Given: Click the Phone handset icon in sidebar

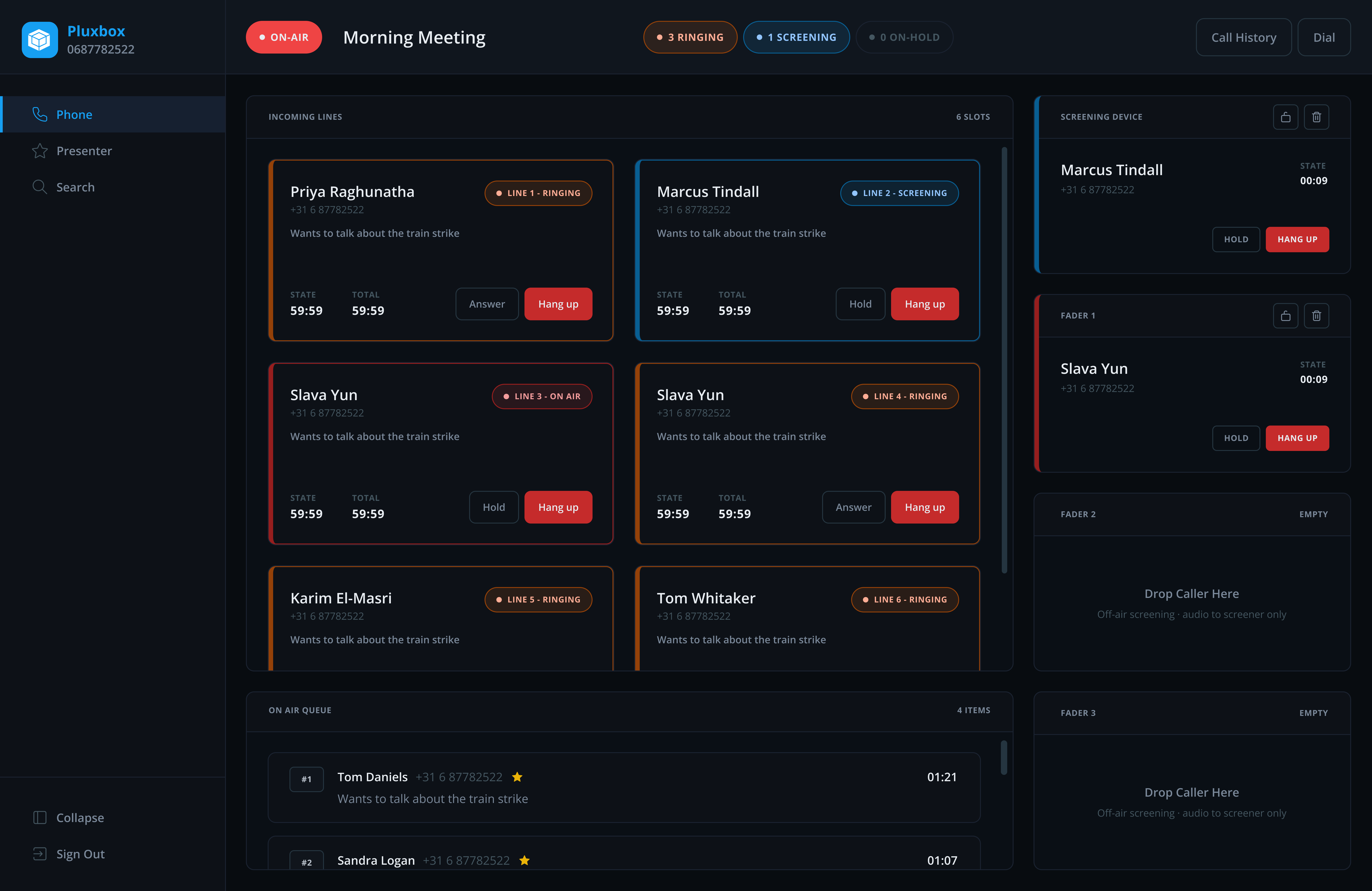Looking at the screenshot, I should [40, 115].
